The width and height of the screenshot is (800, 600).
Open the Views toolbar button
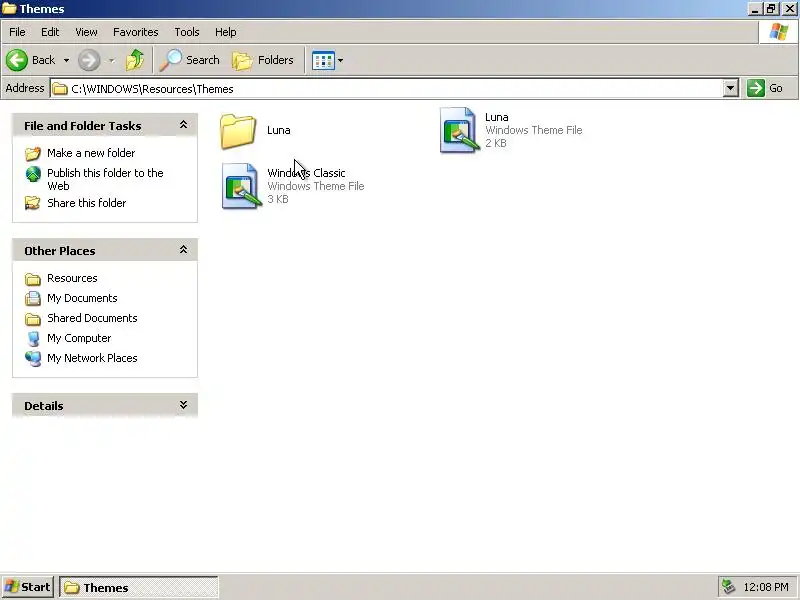pos(323,61)
